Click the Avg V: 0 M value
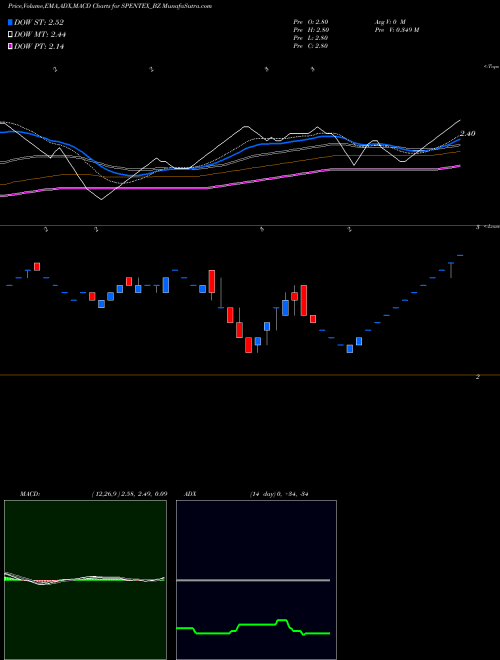The image size is (500, 660). click(x=390, y=21)
